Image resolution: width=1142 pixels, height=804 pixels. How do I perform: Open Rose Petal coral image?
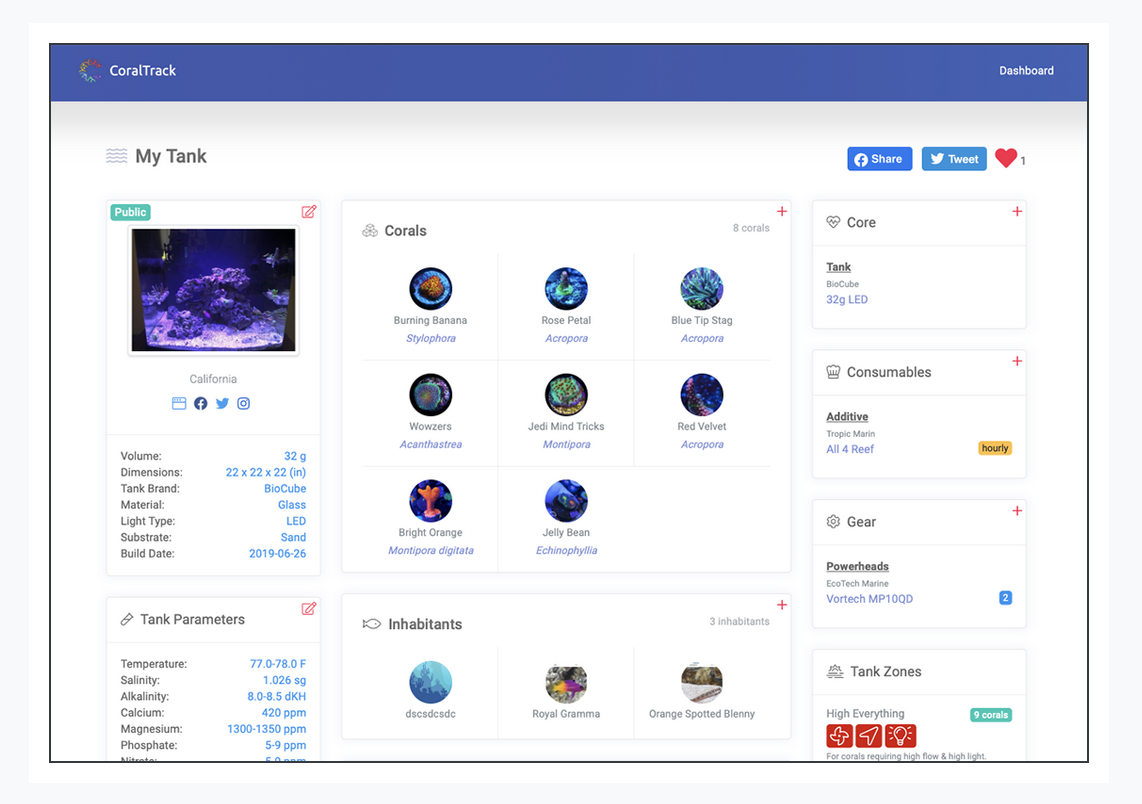(x=566, y=288)
